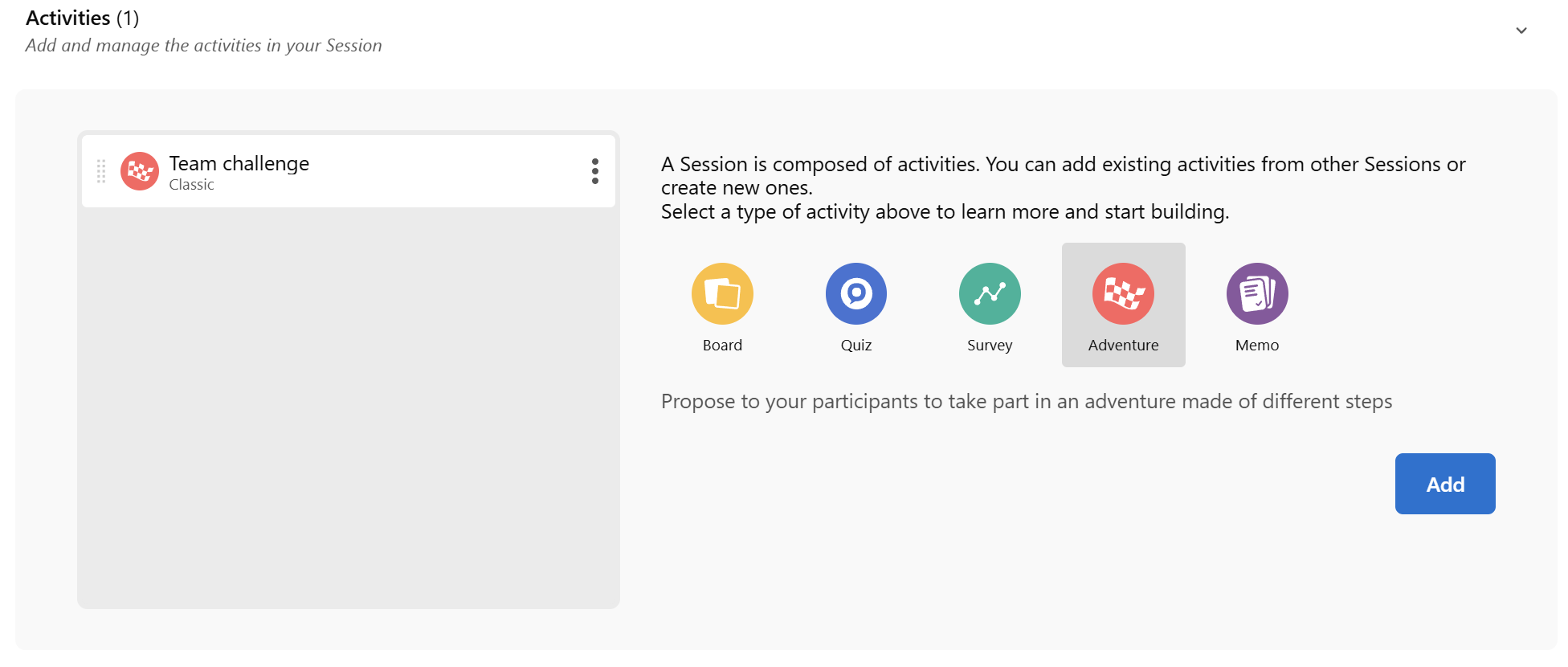Click the Quiz label text
This screenshot has height=667, width=1568.
[x=855, y=346]
